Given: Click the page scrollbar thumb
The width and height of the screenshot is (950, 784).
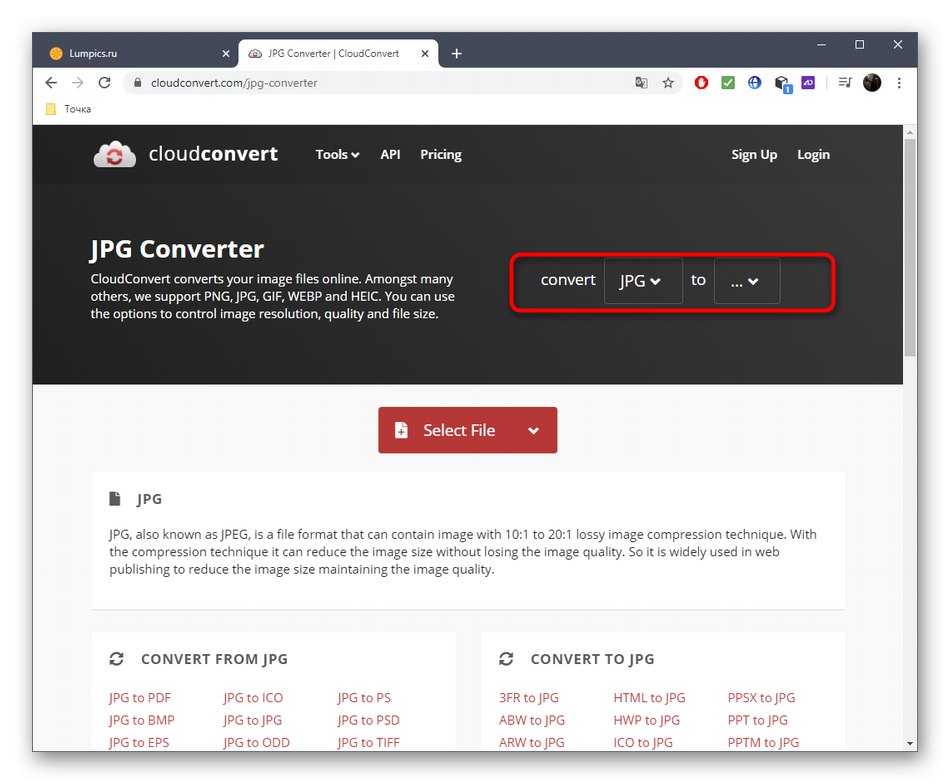Looking at the screenshot, I should [x=910, y=247].
